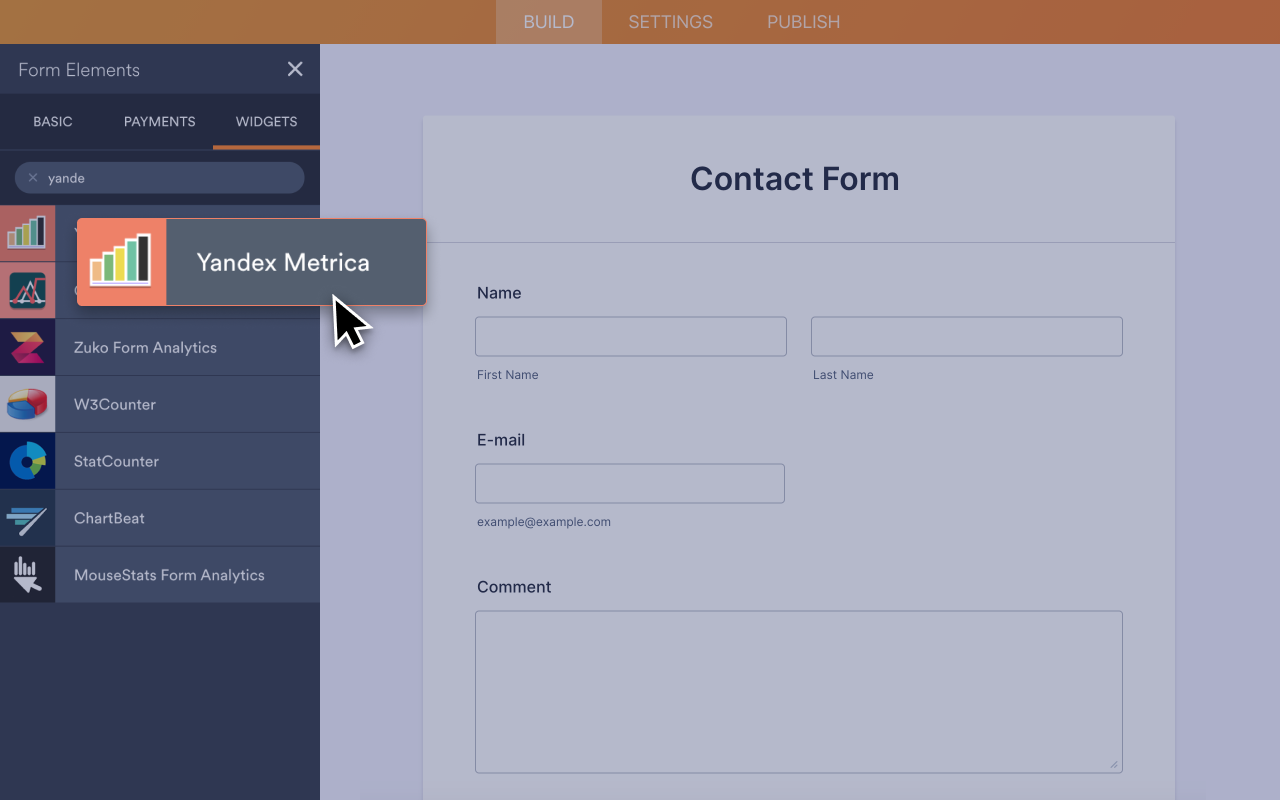Open the PAYMENTS tab

[x=159, y=121]
